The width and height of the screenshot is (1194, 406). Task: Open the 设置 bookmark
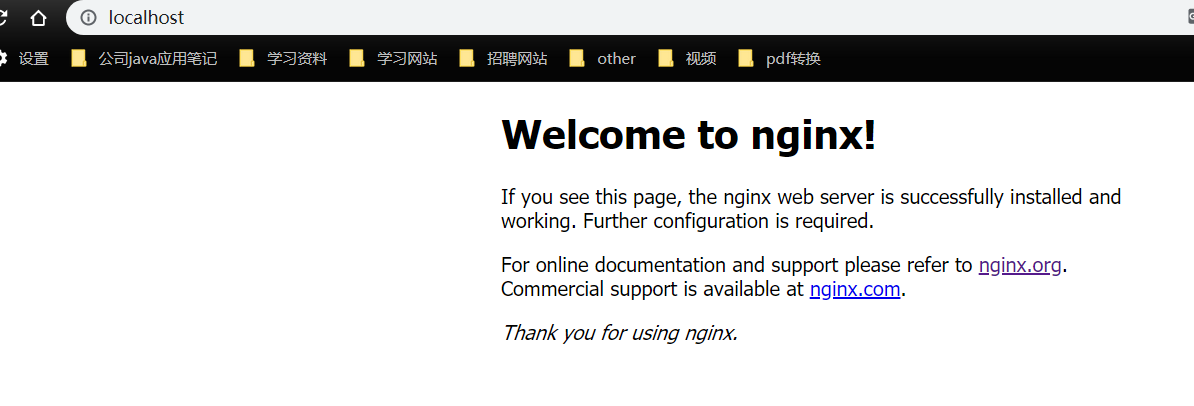(x=24, y=59)
